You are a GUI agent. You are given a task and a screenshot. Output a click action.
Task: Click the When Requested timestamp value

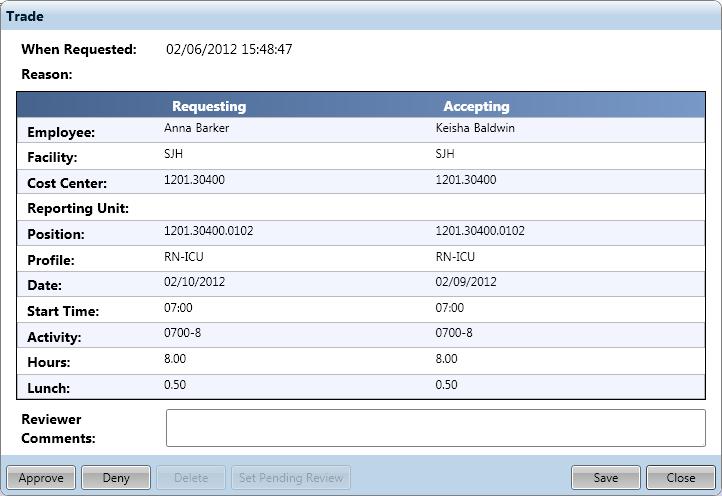pos(229,49)
